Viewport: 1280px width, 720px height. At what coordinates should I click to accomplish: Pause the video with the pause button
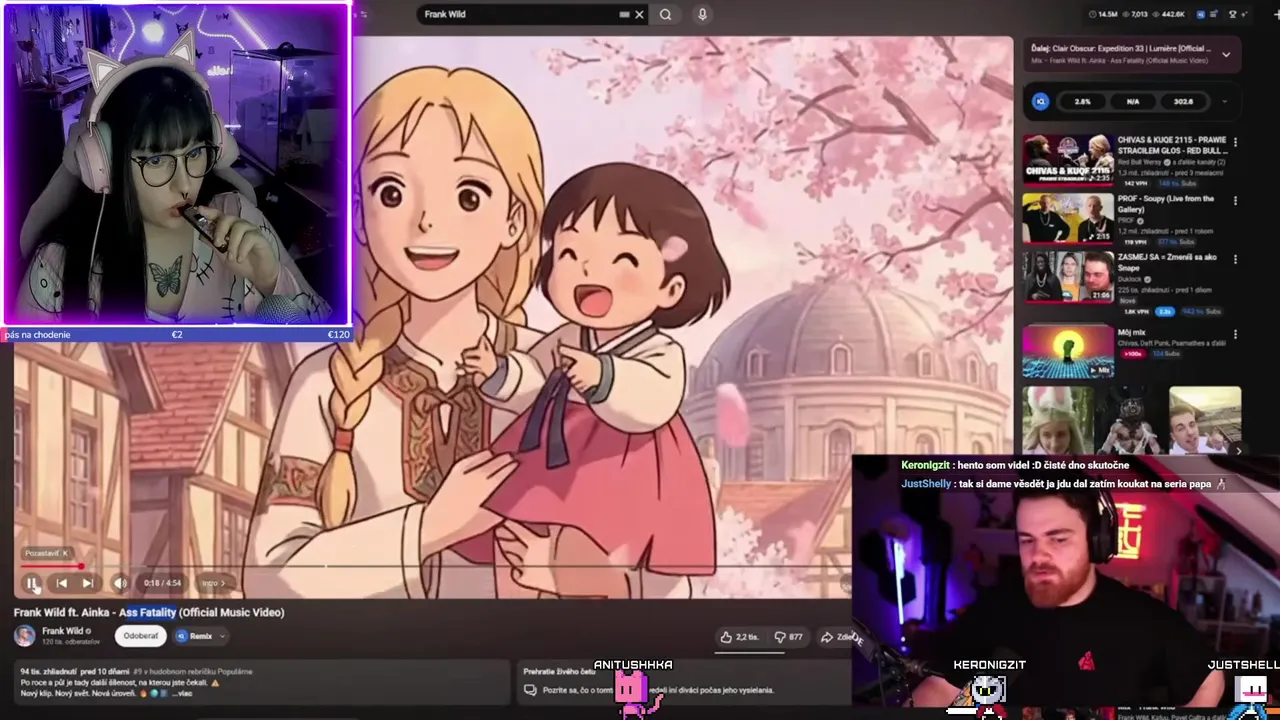(x=32, y=583)
